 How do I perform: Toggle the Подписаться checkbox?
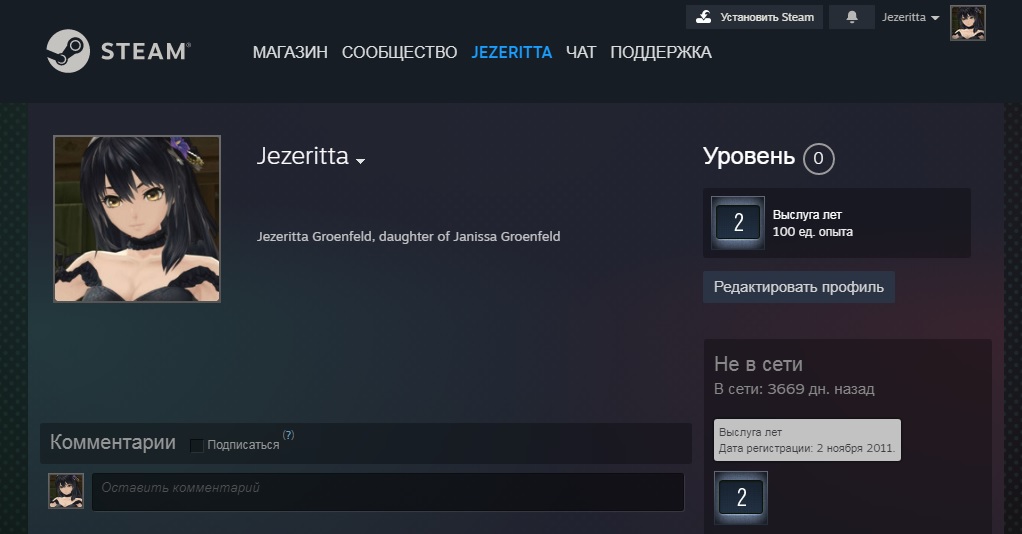coord(196,445)
